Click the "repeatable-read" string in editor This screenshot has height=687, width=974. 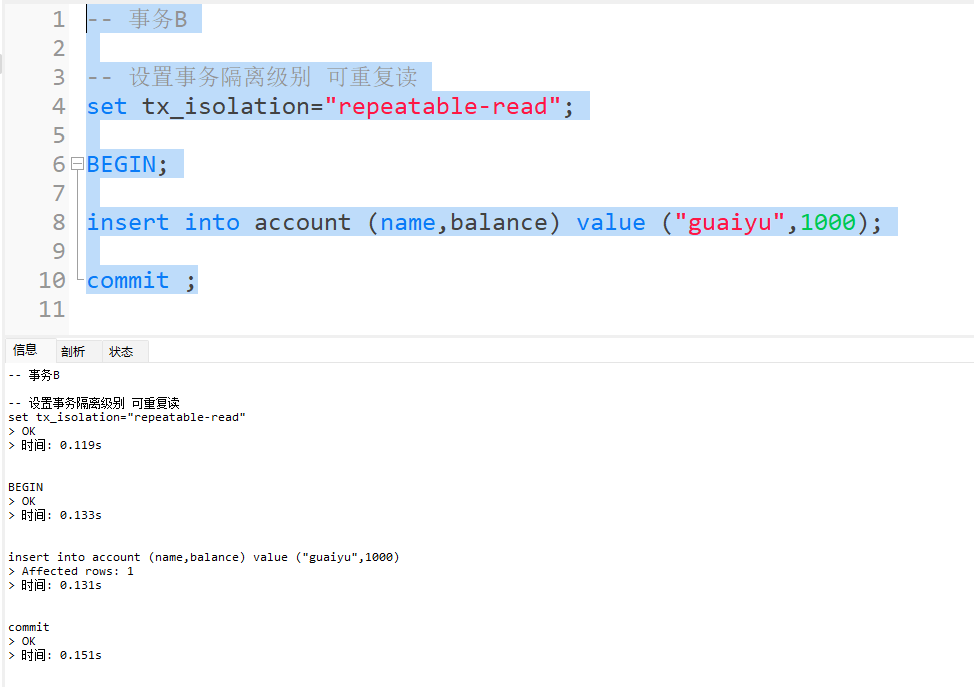coord(443,106)
